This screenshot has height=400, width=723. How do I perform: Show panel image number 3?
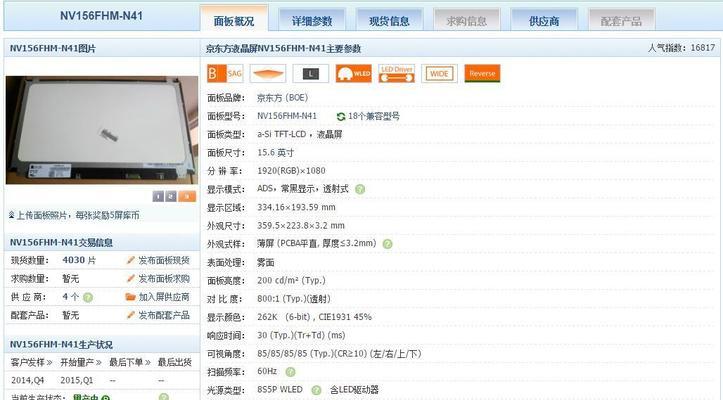(x=187, y=197)
